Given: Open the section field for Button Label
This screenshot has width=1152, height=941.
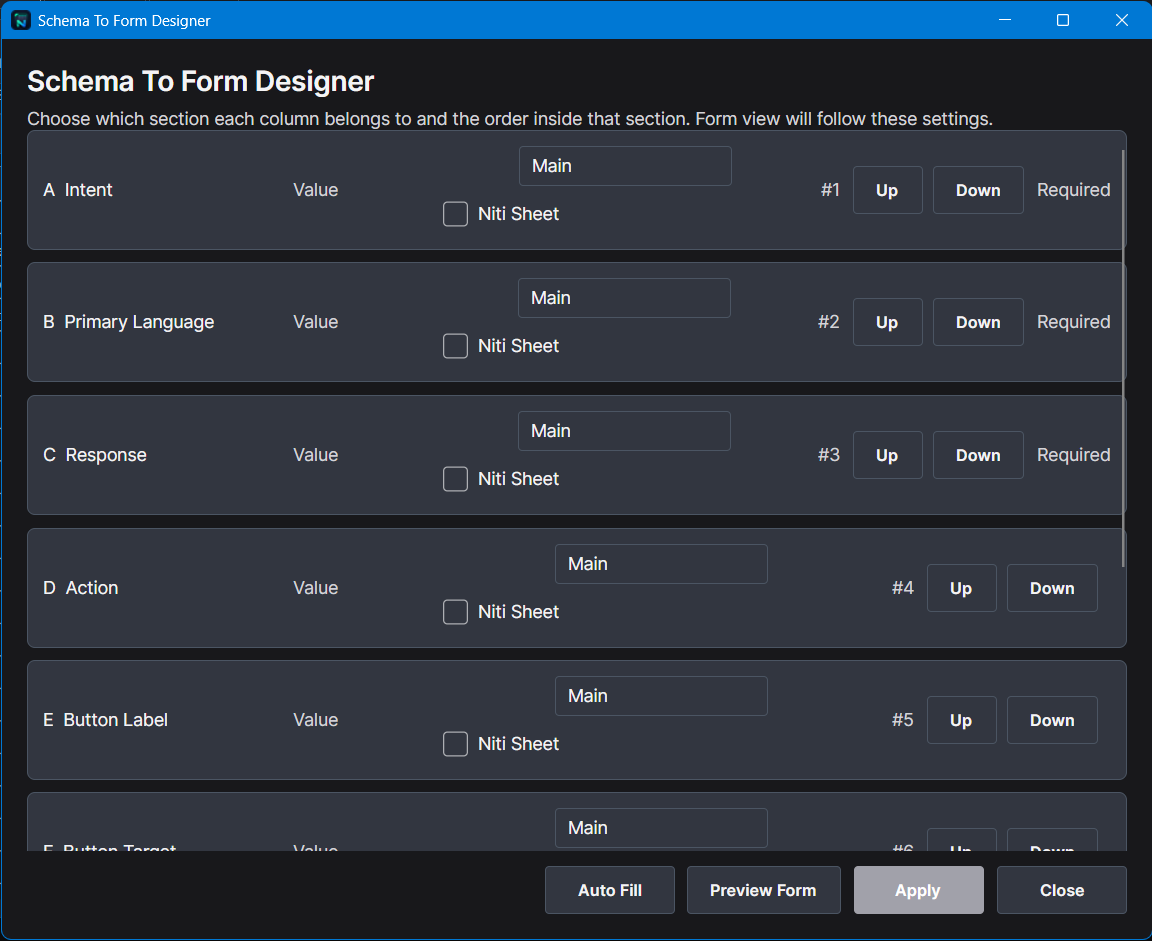Looking at the screenshot, I should pyautogui.click(x=661, y=696).
